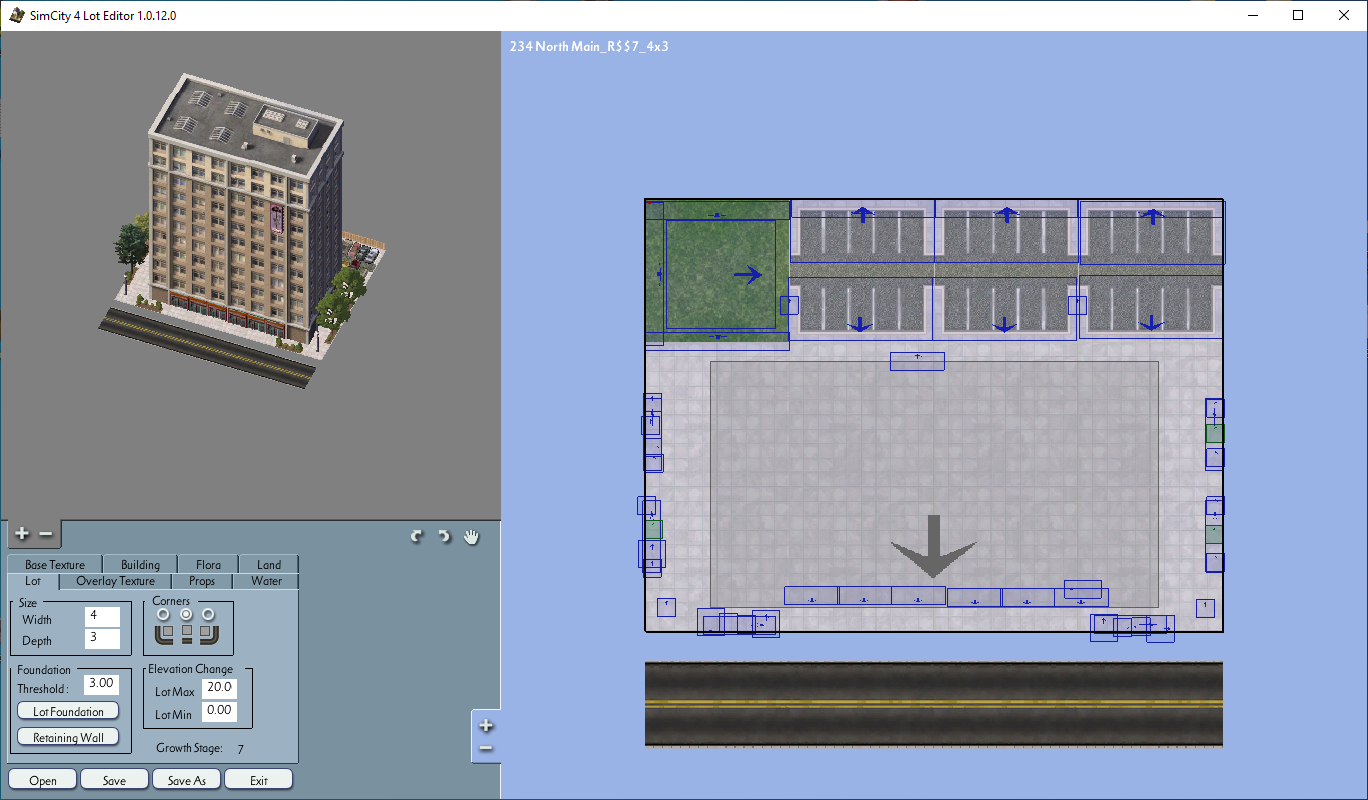Screen dimensions: 1368x800
Task: Open the Props tab
Action: [x=202, y=581]
